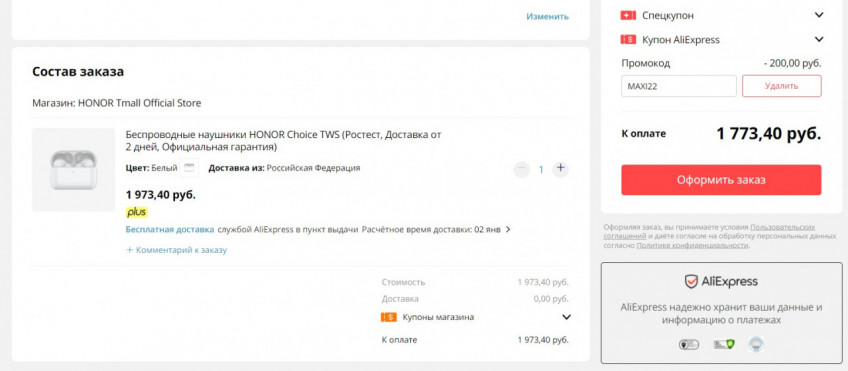
Task: Click the Оформить заказ button
Action: tap(721, 180)
